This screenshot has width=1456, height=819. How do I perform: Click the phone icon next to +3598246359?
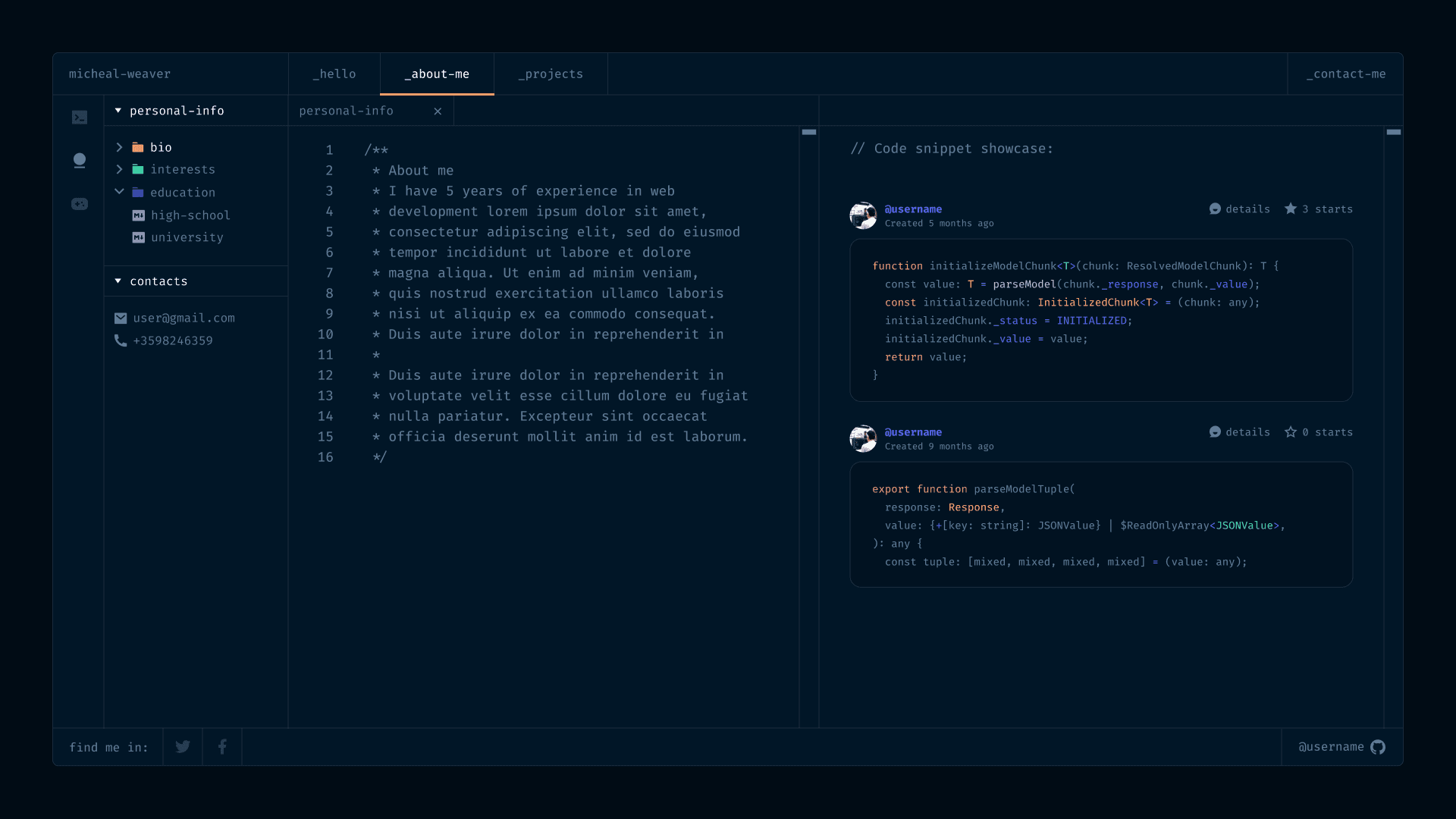pyautogui.click(x=121, y=340)
